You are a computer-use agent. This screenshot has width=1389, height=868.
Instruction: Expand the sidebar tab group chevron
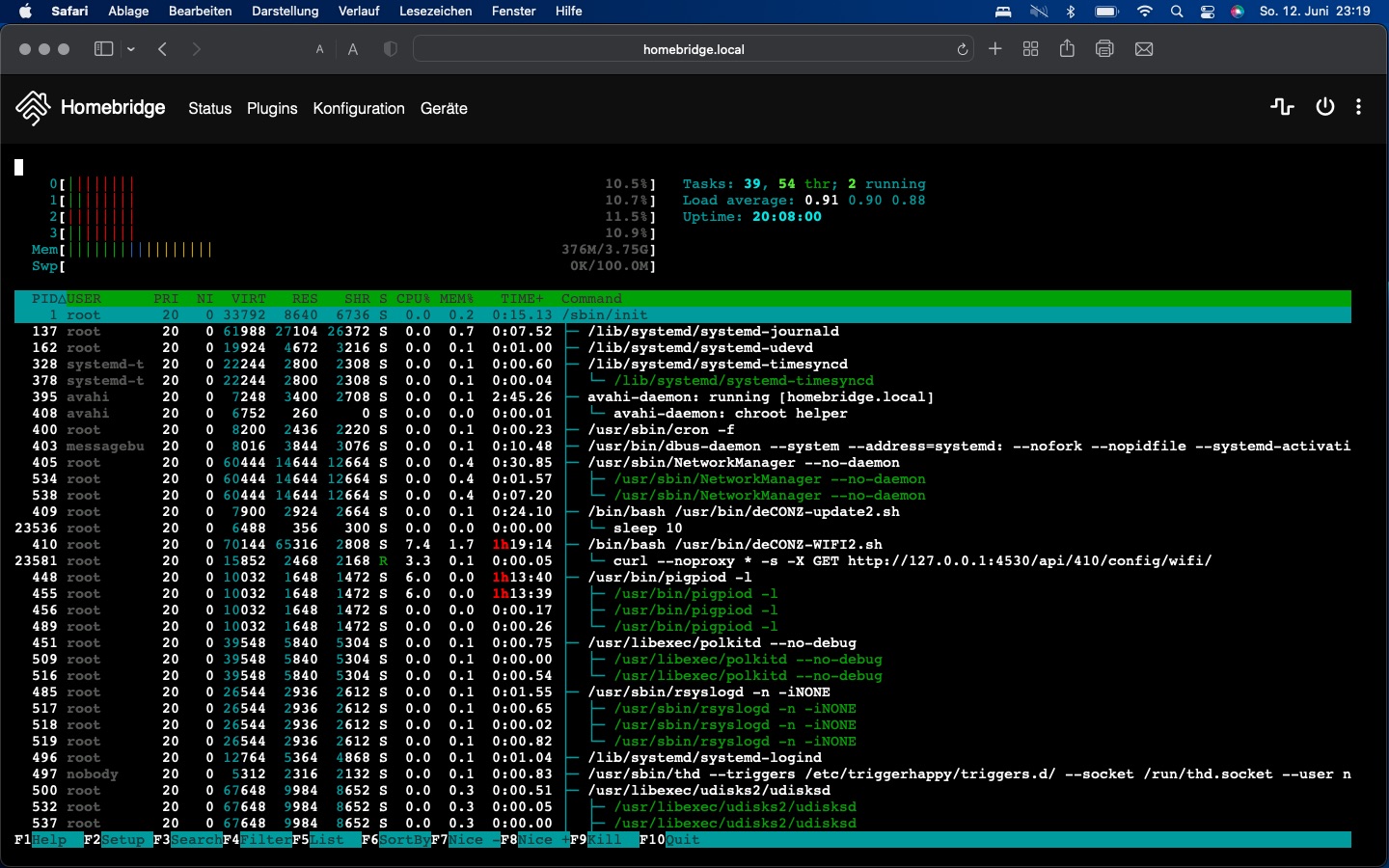131,49
